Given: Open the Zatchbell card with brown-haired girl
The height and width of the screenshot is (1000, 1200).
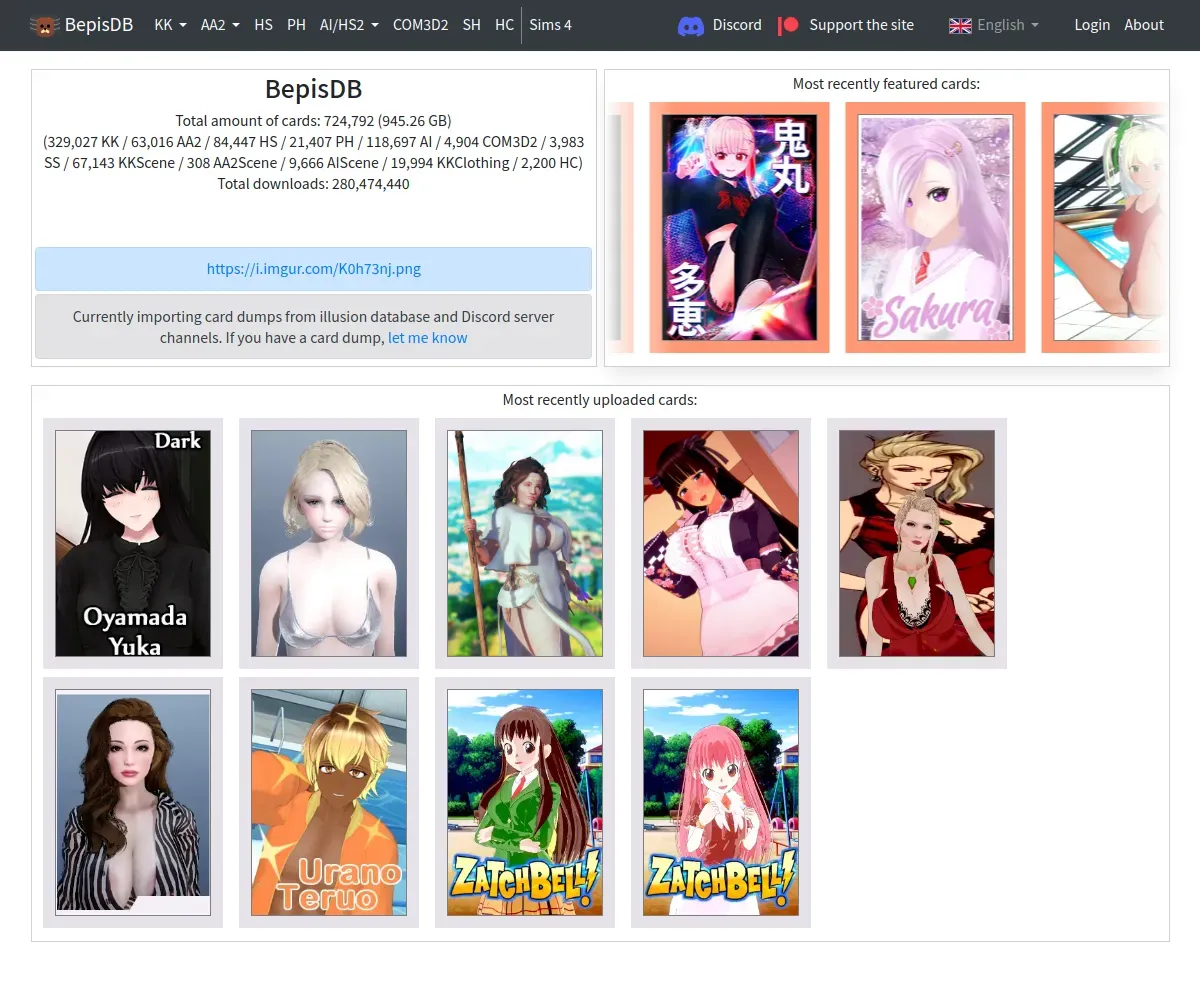Looking at the screenshot, I should click(525, 802).
